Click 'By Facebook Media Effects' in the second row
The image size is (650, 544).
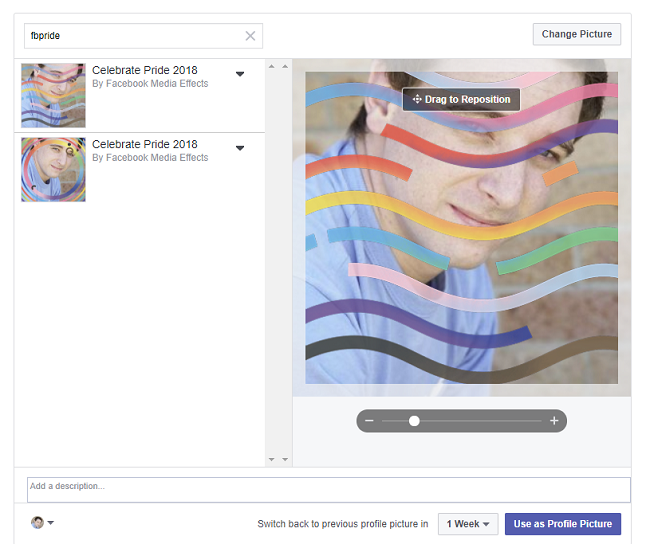click(x=150, y=158)
